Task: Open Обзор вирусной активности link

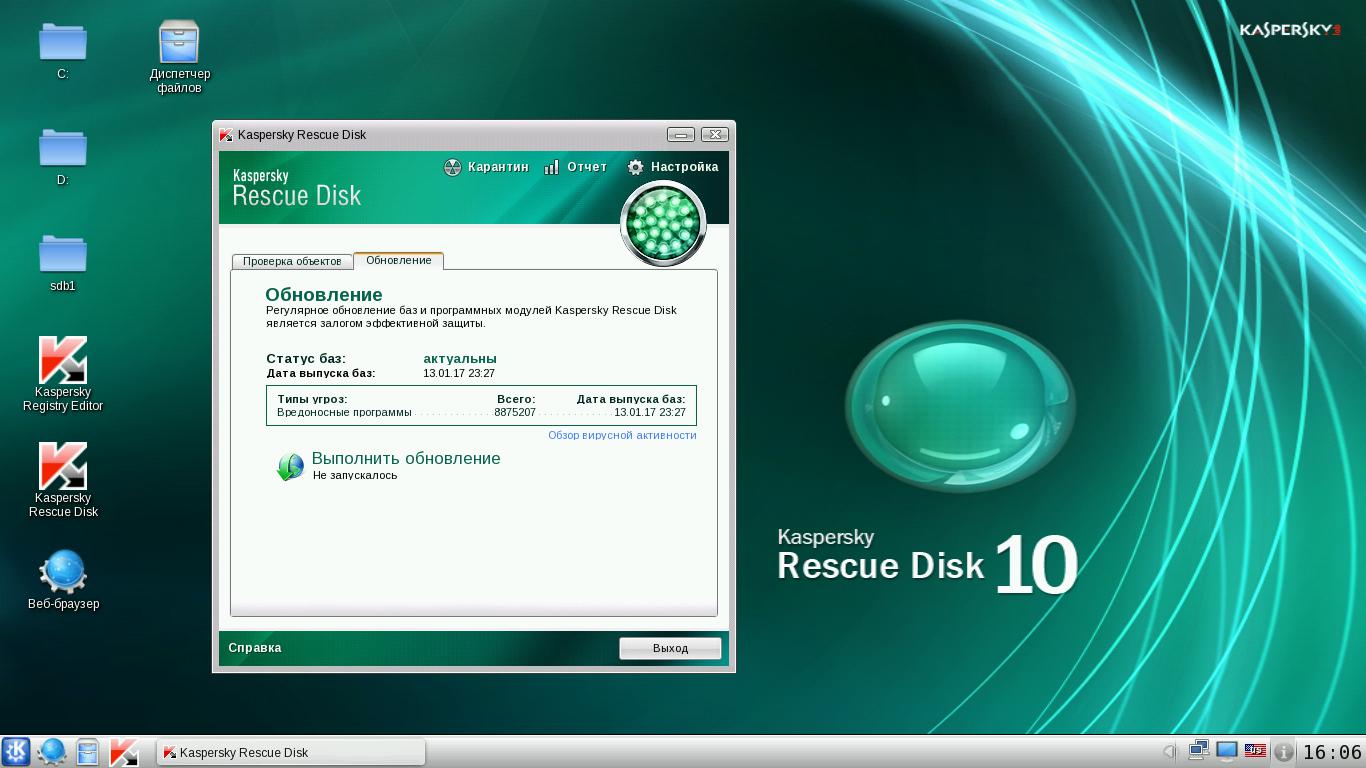Action: coord(622,435)
